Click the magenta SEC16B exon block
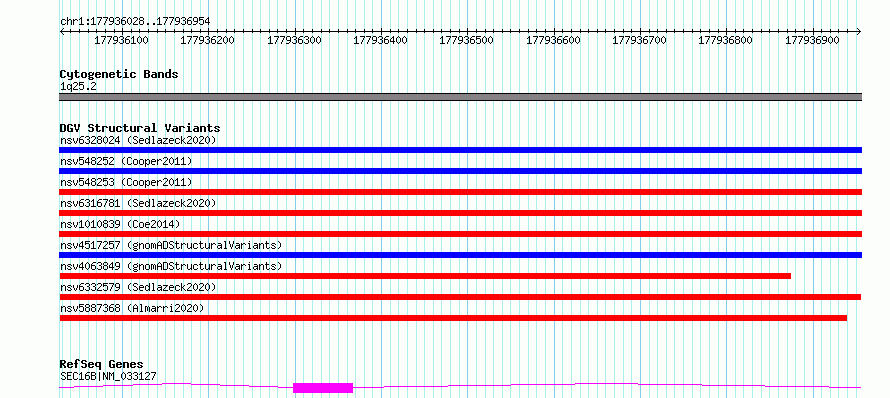The height and width of the screenshot is (398, 890). pos(323,388)
